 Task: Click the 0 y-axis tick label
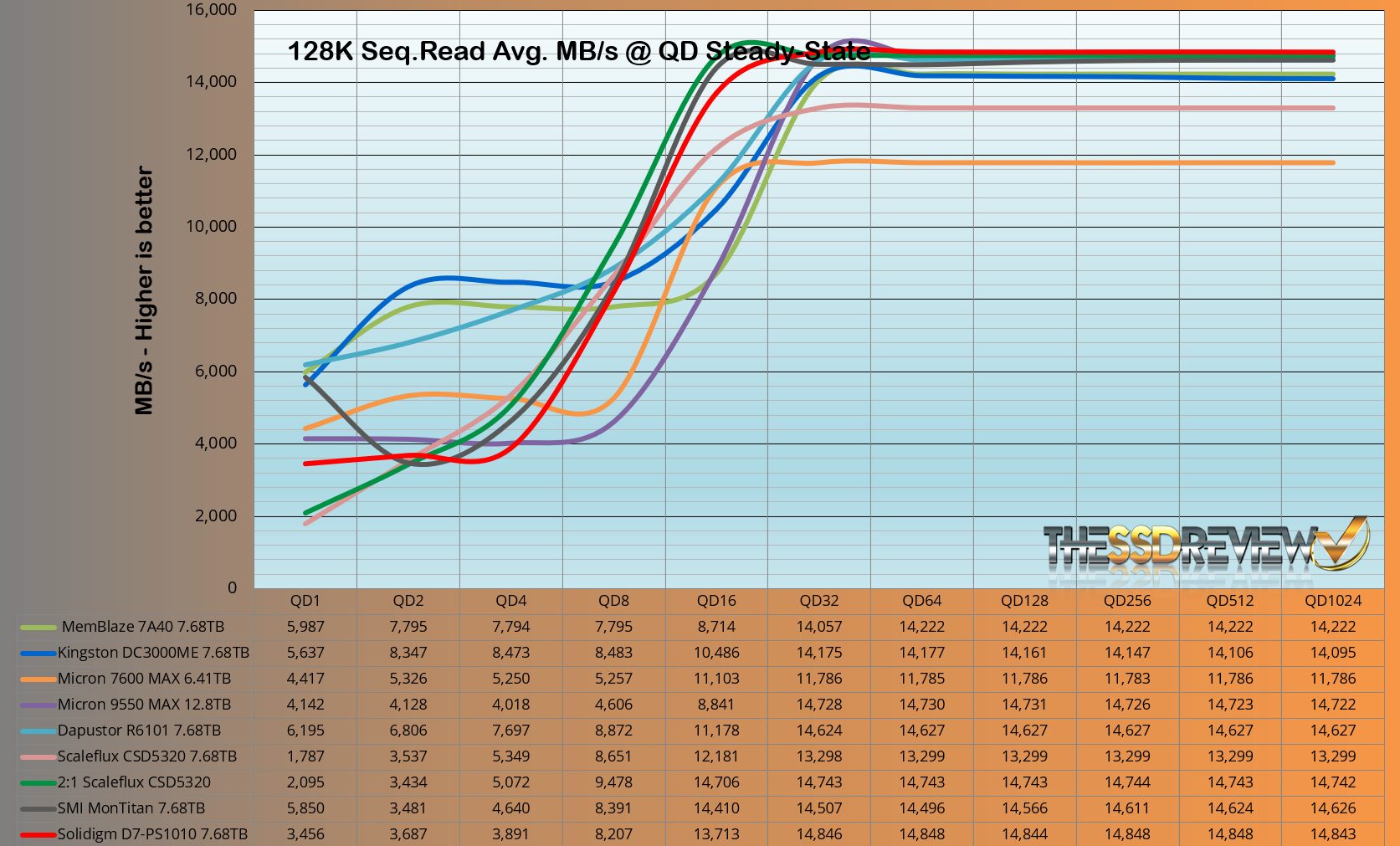(233, 588)
